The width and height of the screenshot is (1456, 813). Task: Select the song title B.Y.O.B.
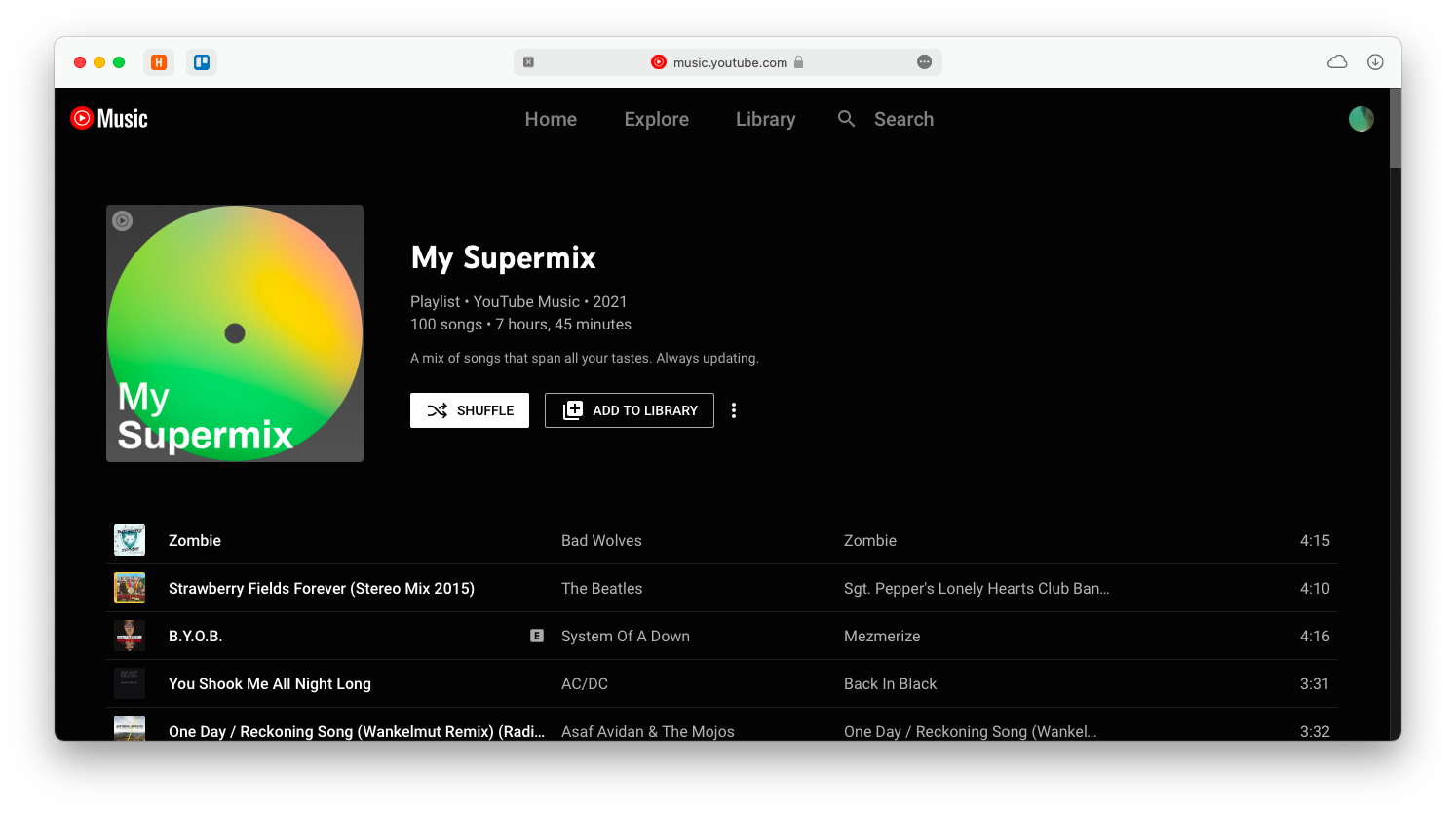(196, 636)
